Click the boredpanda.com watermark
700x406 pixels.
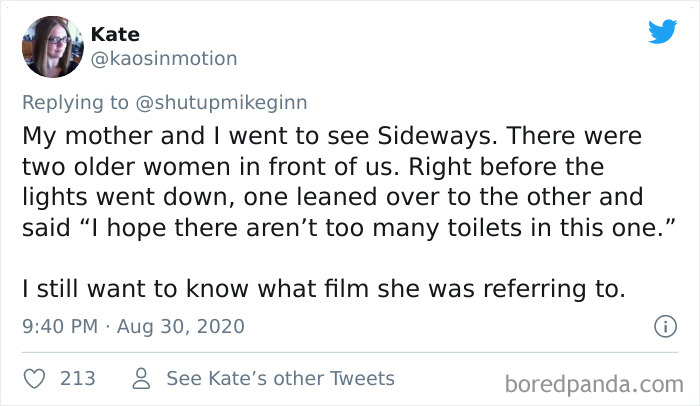tap(596, 383)
